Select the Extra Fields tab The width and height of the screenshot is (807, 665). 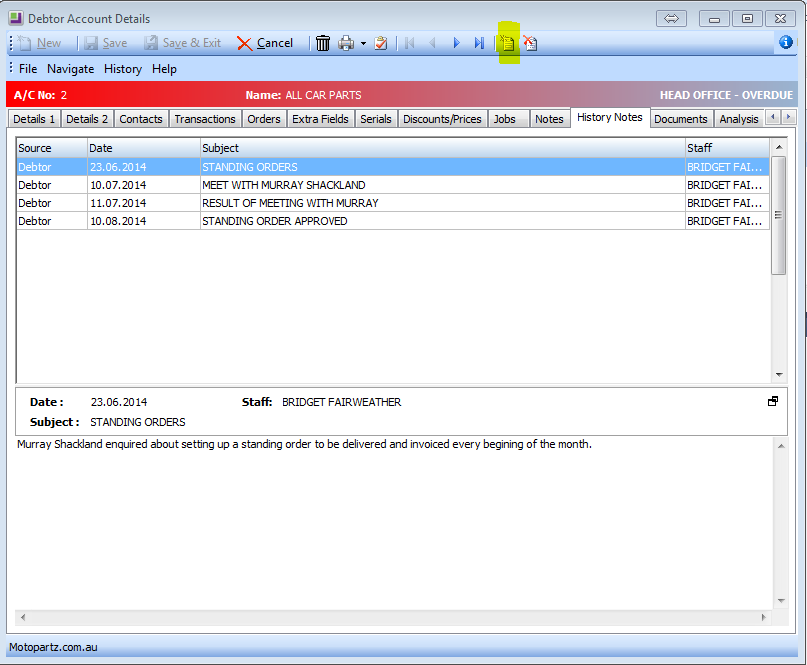tap(320, 119)
